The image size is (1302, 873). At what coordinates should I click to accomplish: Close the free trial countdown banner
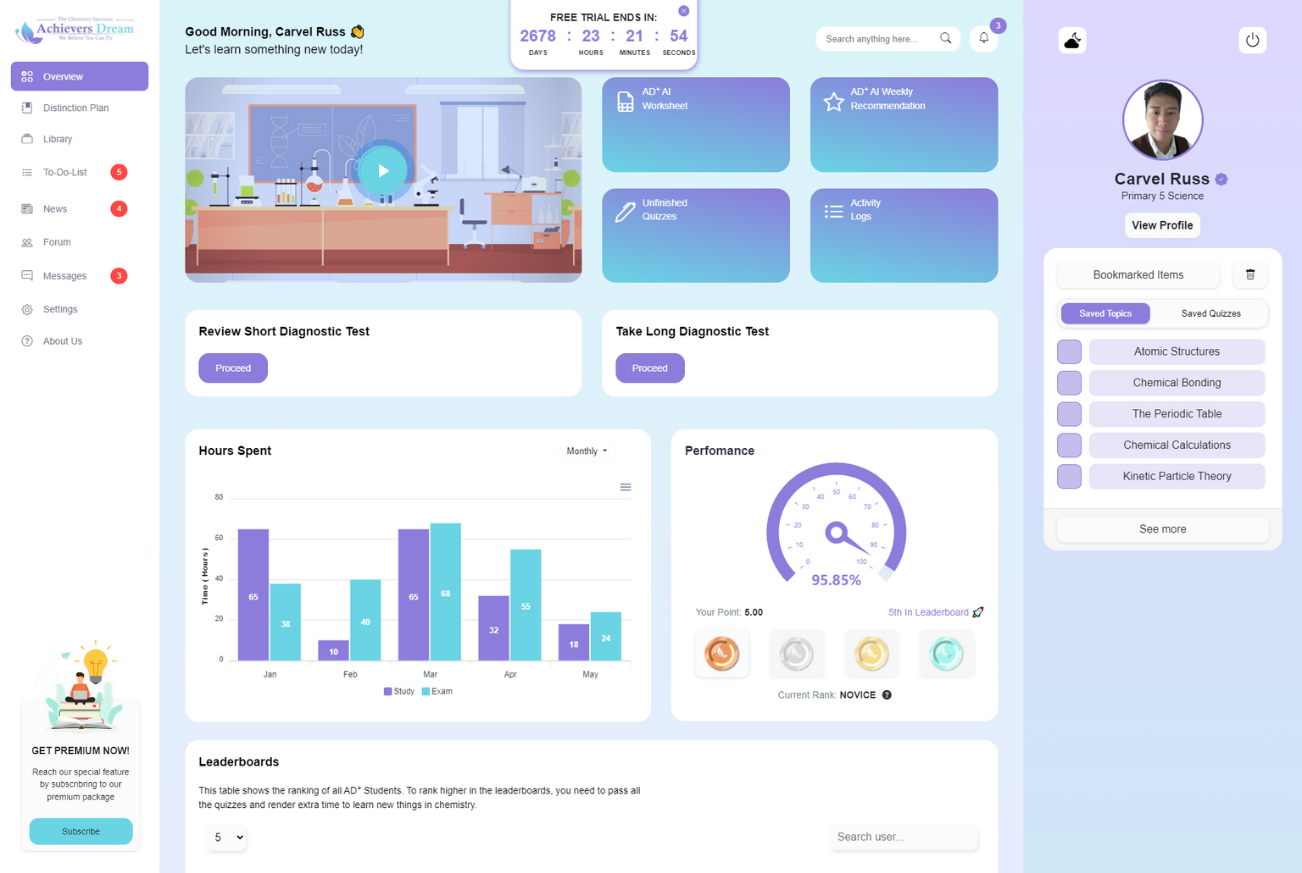(683, 11)
